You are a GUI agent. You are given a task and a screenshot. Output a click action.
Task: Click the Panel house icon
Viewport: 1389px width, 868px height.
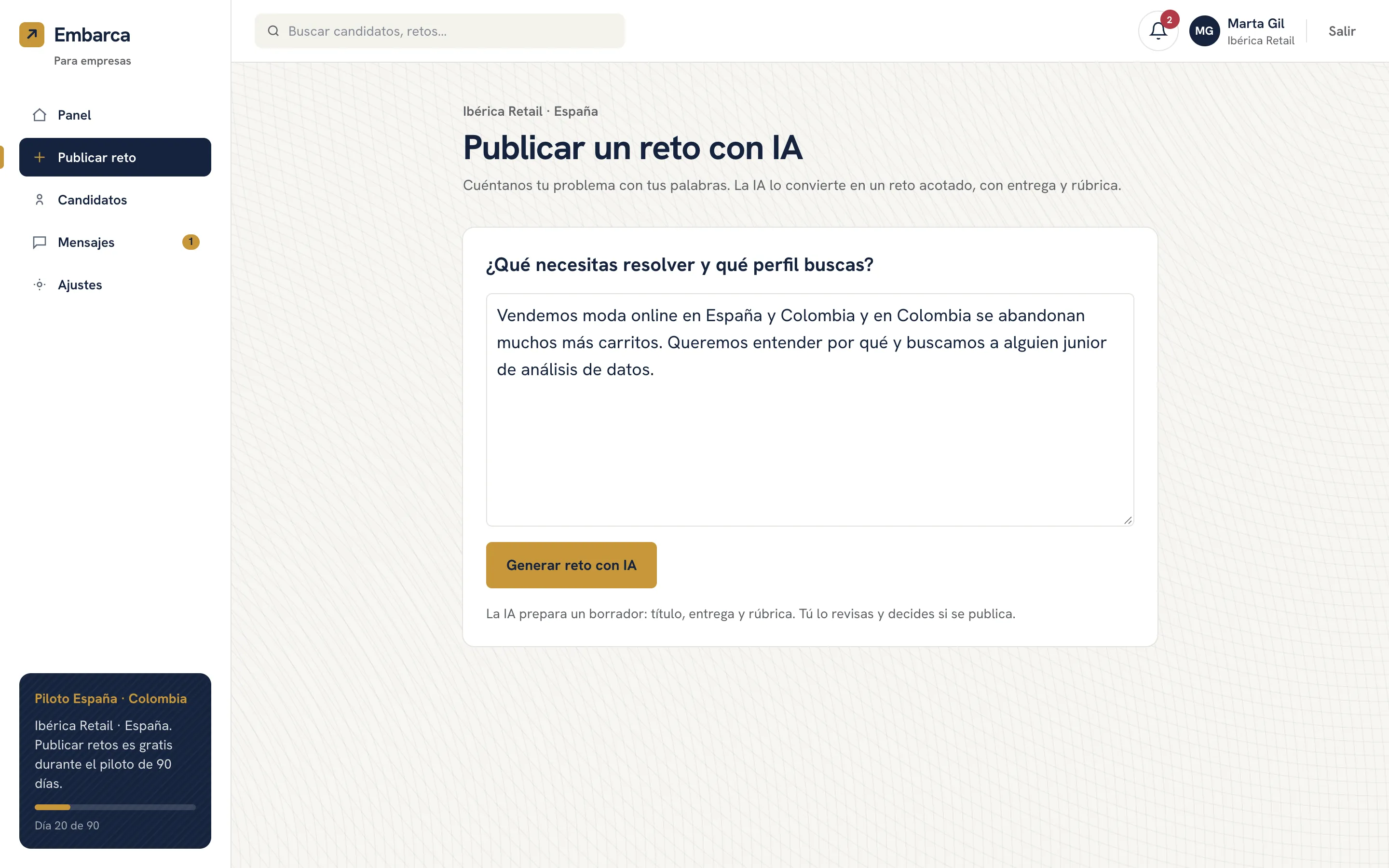point(40,115)
